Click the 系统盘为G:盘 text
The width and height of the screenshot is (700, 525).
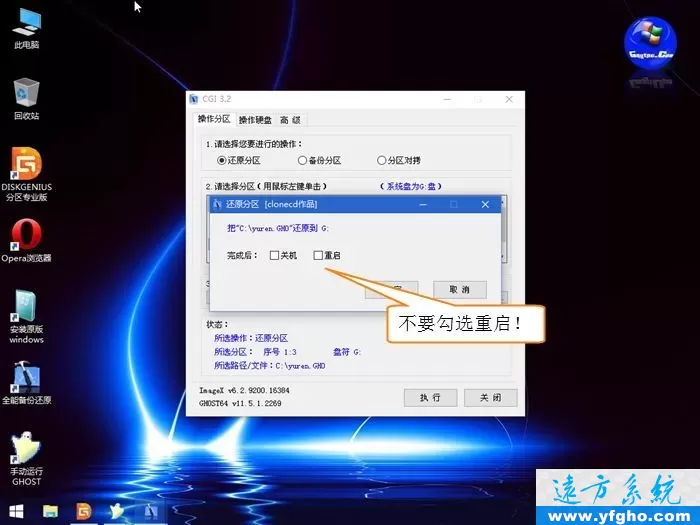tap(411, 186)
